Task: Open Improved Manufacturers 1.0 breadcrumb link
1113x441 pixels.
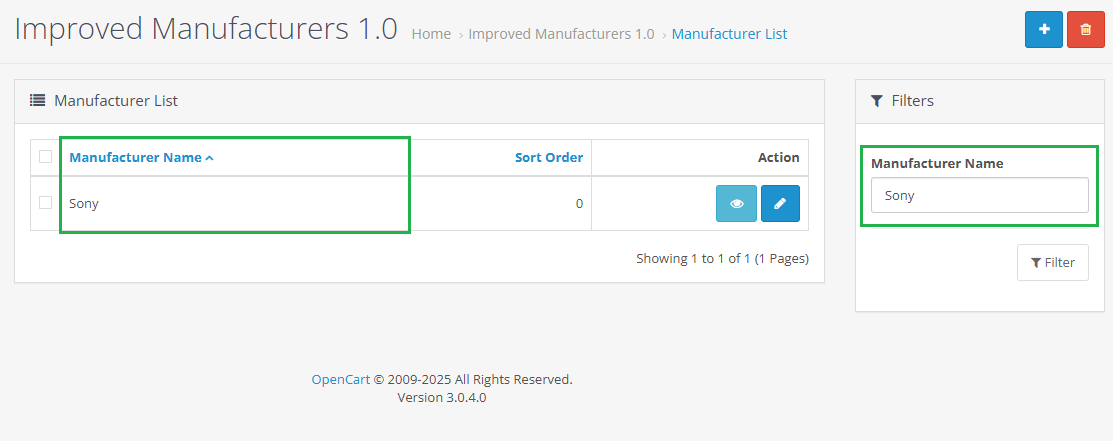Action: click(561, 34)
